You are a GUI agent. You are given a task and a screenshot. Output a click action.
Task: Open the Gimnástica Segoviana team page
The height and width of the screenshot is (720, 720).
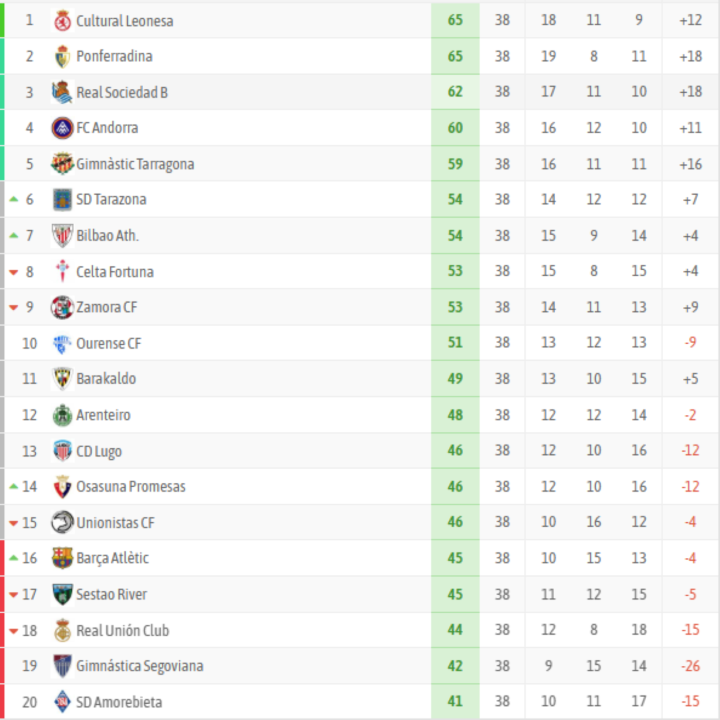[140, 666]
